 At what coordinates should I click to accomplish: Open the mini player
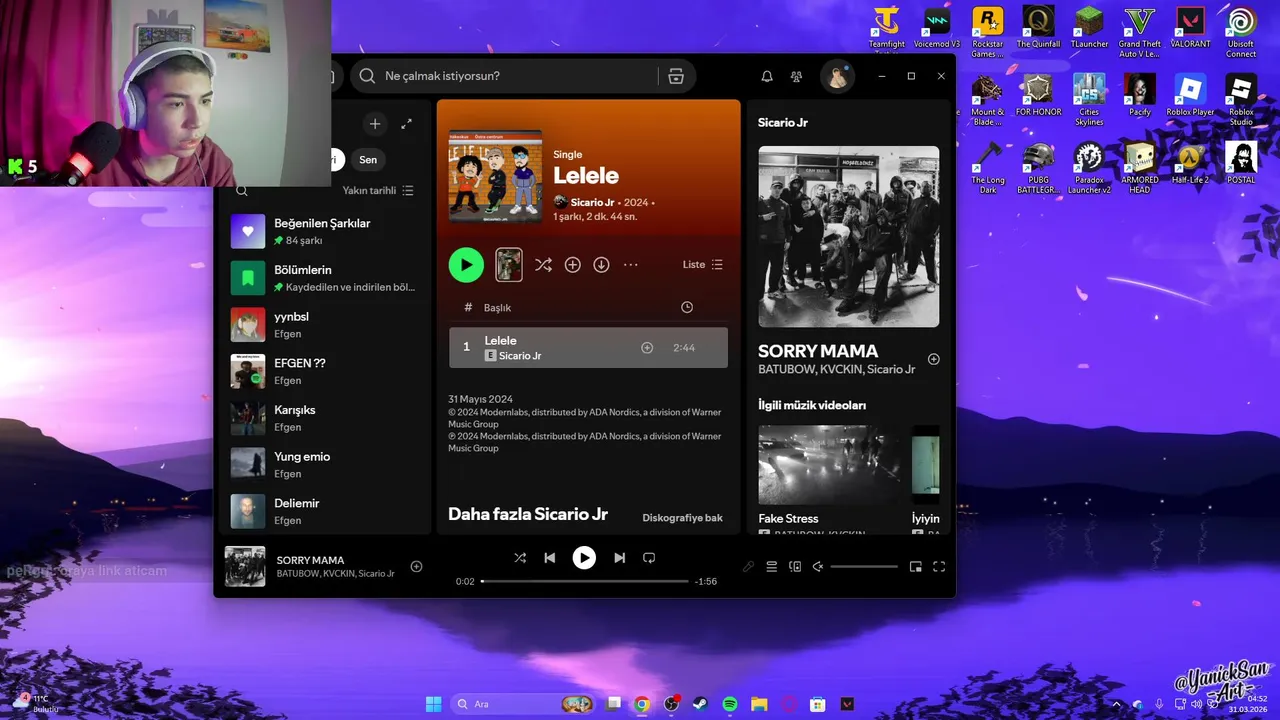916,567
